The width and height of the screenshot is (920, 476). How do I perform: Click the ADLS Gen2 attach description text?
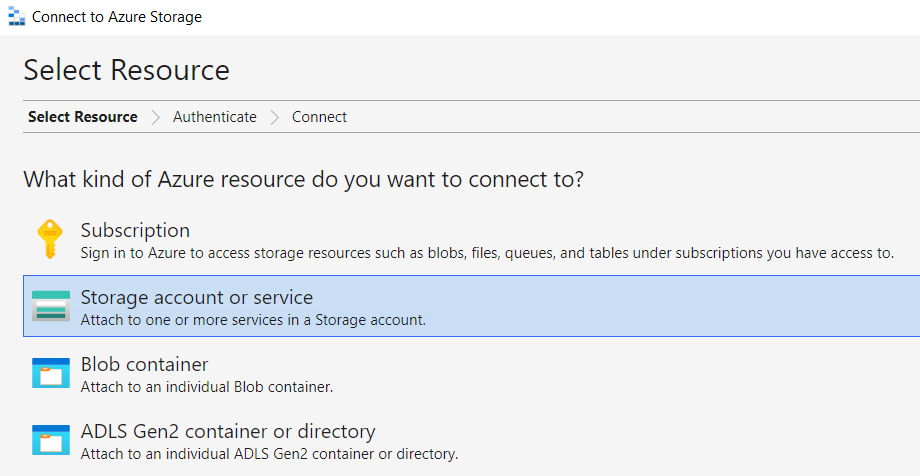[x=269, y=454]
